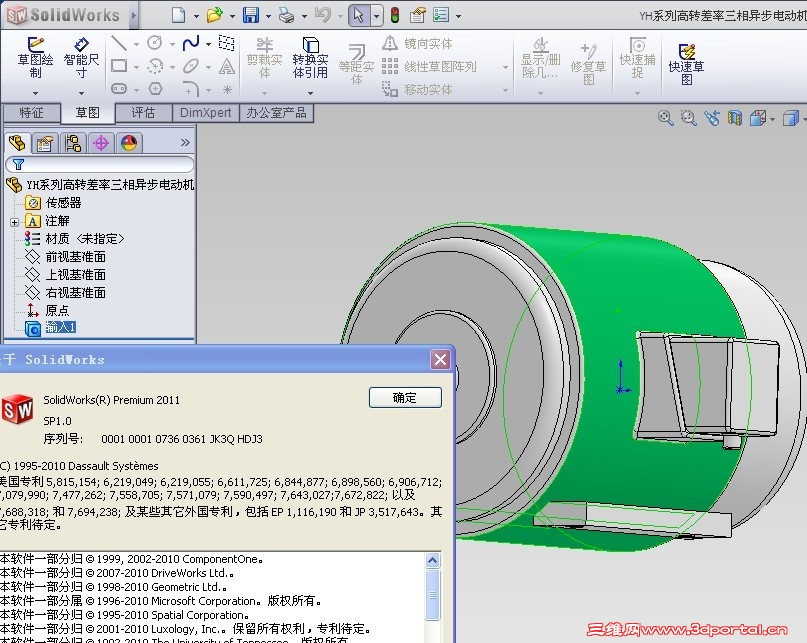This screenshot has height=643, width=807.
Task: Select the sketch Text tool
Action: [227, 66]
